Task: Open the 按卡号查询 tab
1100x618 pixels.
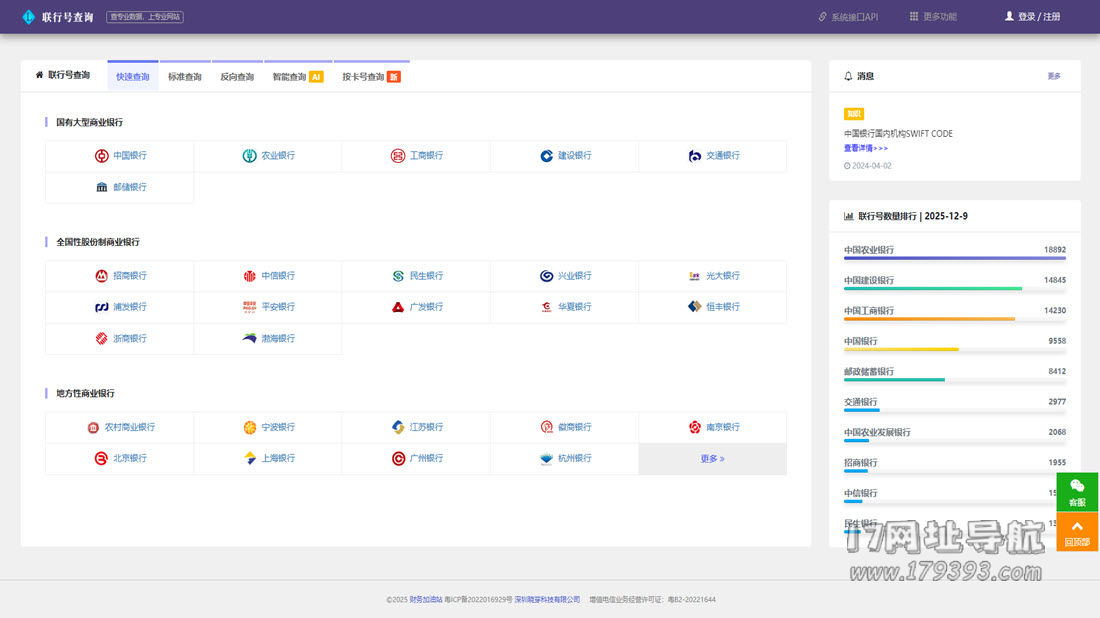Action: pyautogui.click(x=371, y=77)
